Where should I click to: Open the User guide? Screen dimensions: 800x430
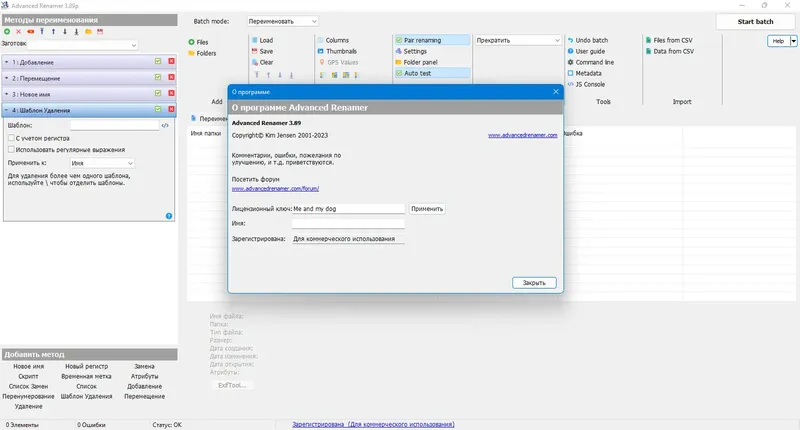pyautogui.click(x=586, y=51)
